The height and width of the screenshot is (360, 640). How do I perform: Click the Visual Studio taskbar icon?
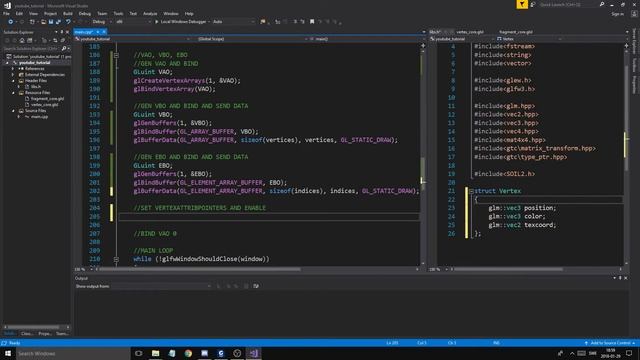click(x=253, y=353)
